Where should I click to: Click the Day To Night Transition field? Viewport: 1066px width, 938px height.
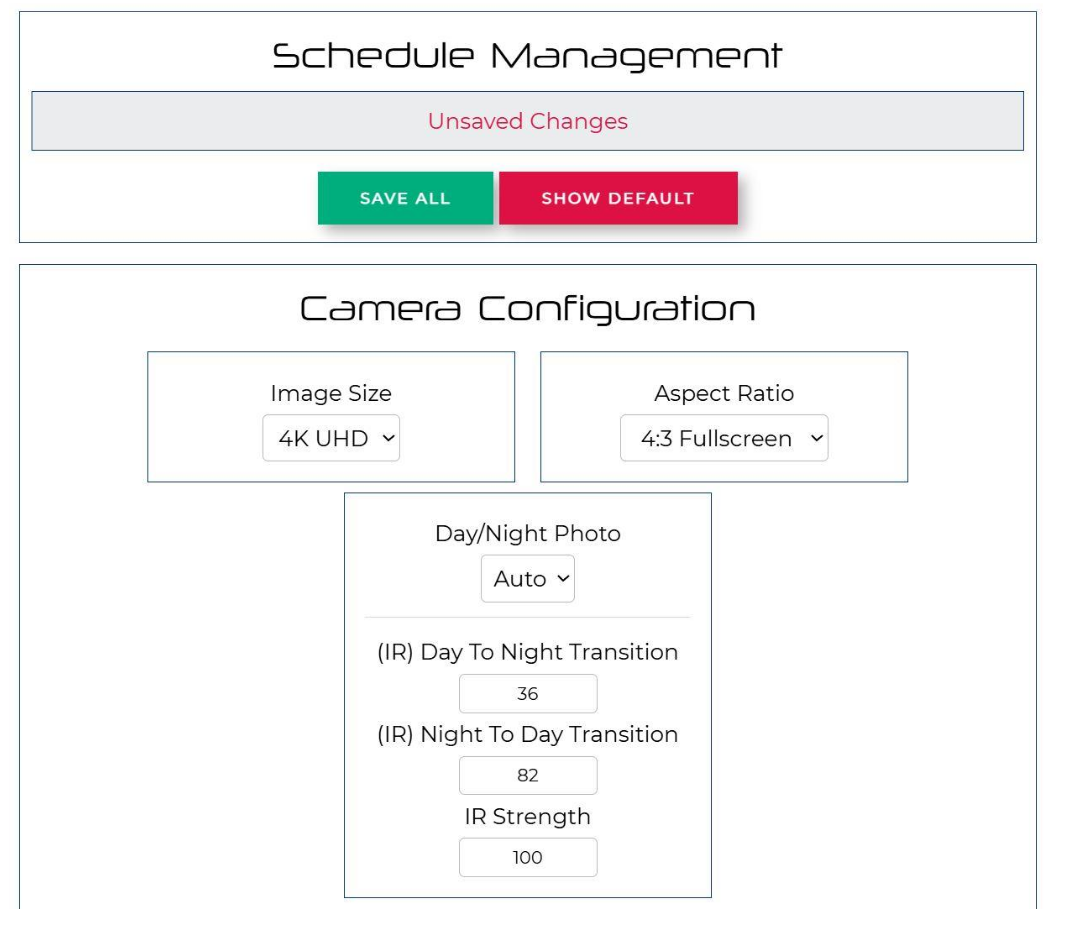pos(527,694)
